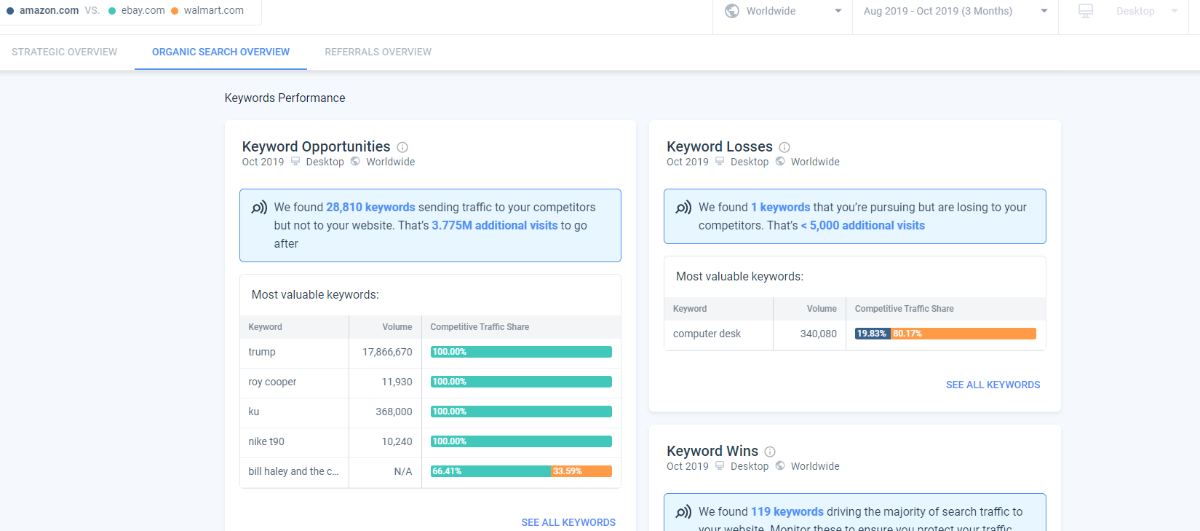The height and width of the screenshot is (531, 1200).
Task: Click the 1 keywords link in Losses
Action: [x=780, y=207]
